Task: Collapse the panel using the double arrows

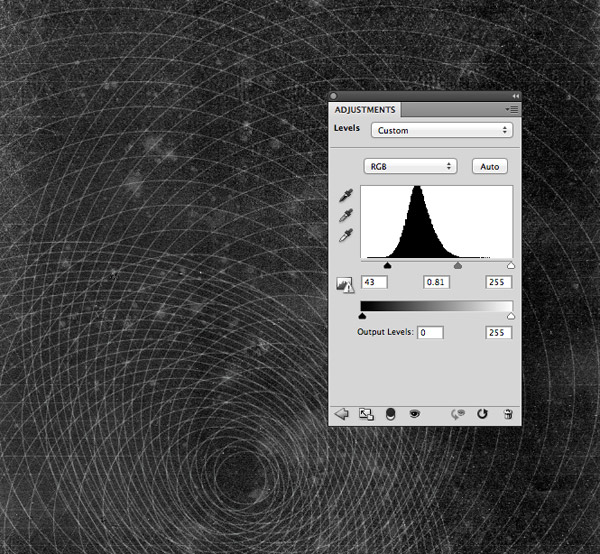Action: 515,96
